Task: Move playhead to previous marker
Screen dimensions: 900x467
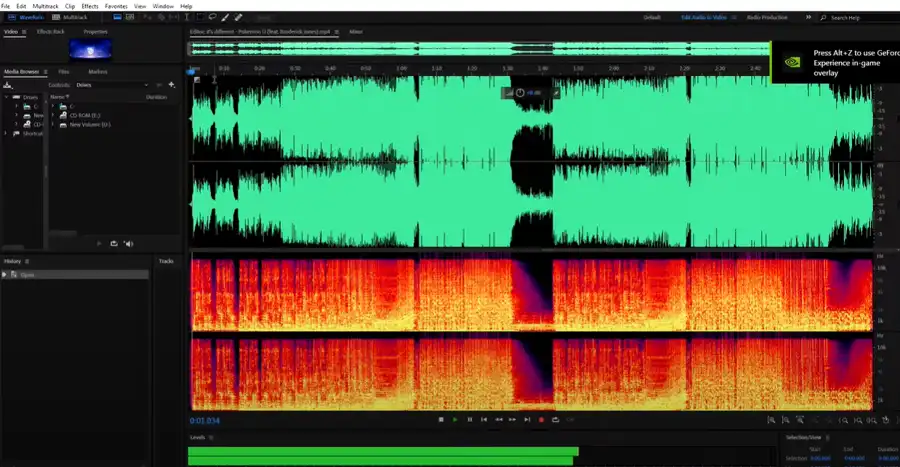Action: click(x=484, y=419)
